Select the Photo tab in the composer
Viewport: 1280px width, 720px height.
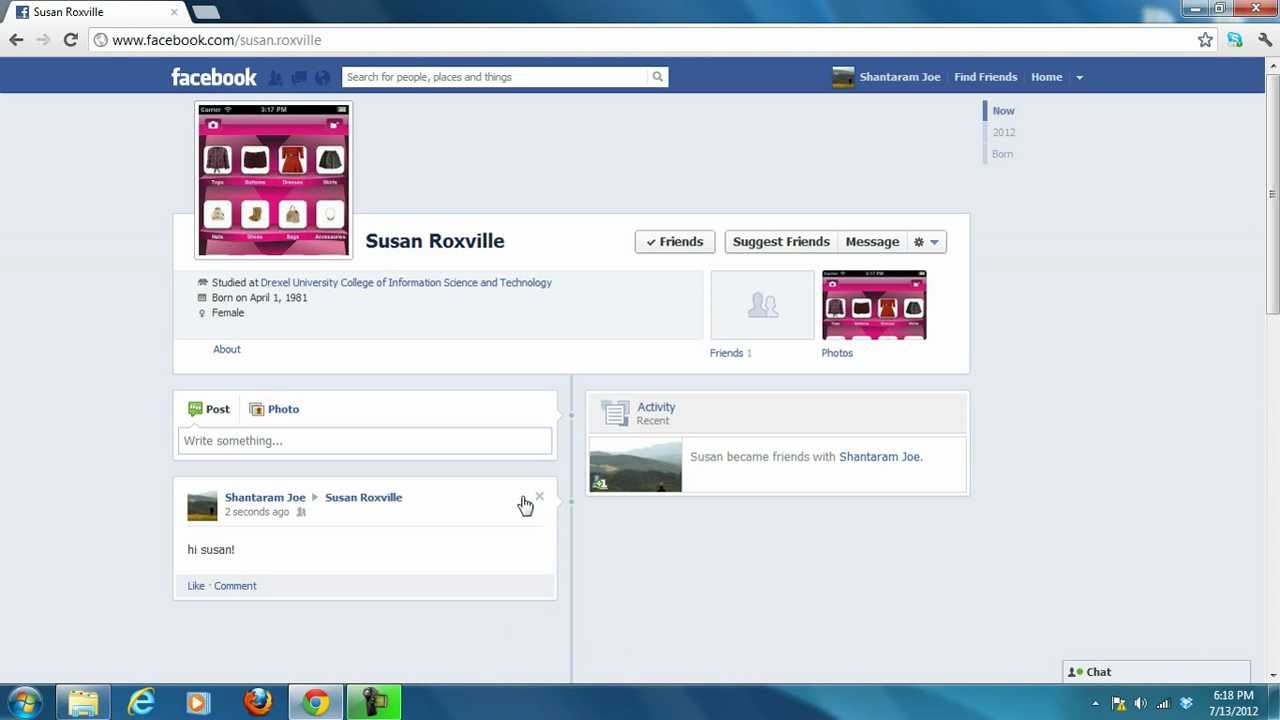(274, 409)
